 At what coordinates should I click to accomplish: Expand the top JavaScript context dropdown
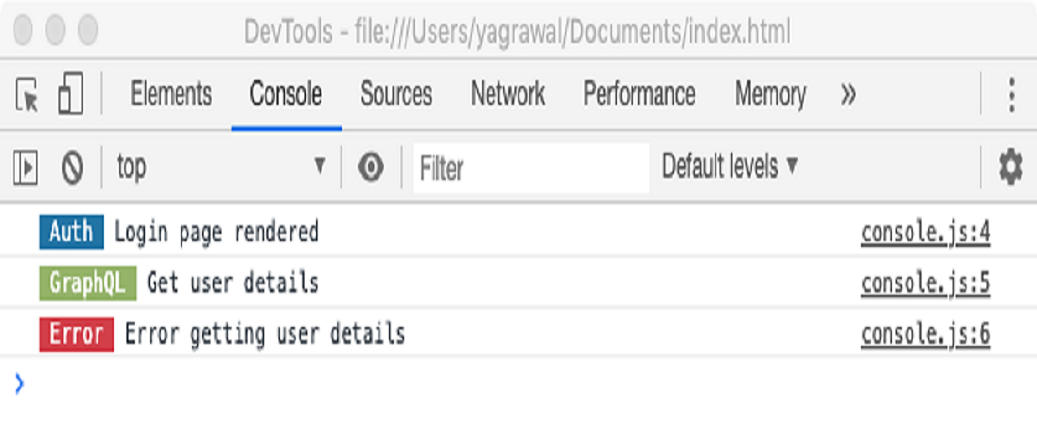(221, 167)
